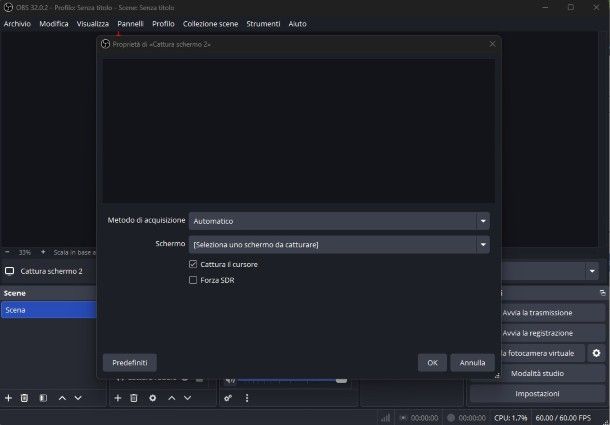Enable the Forza SDR checkbox
Screen dimensions: 610x425
point(193,280)
